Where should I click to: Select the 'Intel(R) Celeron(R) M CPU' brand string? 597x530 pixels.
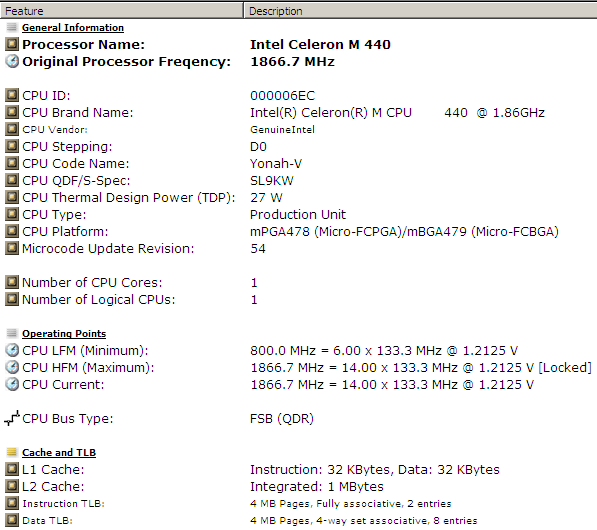[x=331, y=113]
